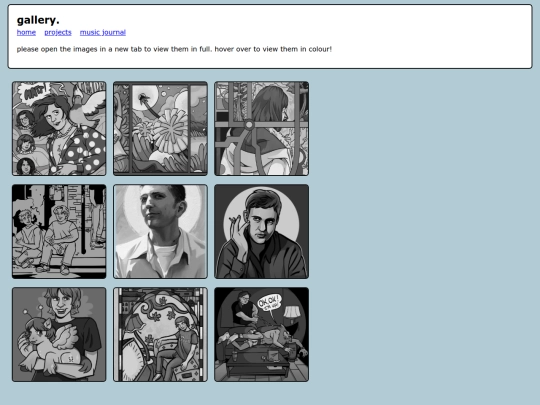This screenshot has width=540, height=405.
Task: Open the polka-dot shirt woman artwork thumbnail
Action: [59, 128]
